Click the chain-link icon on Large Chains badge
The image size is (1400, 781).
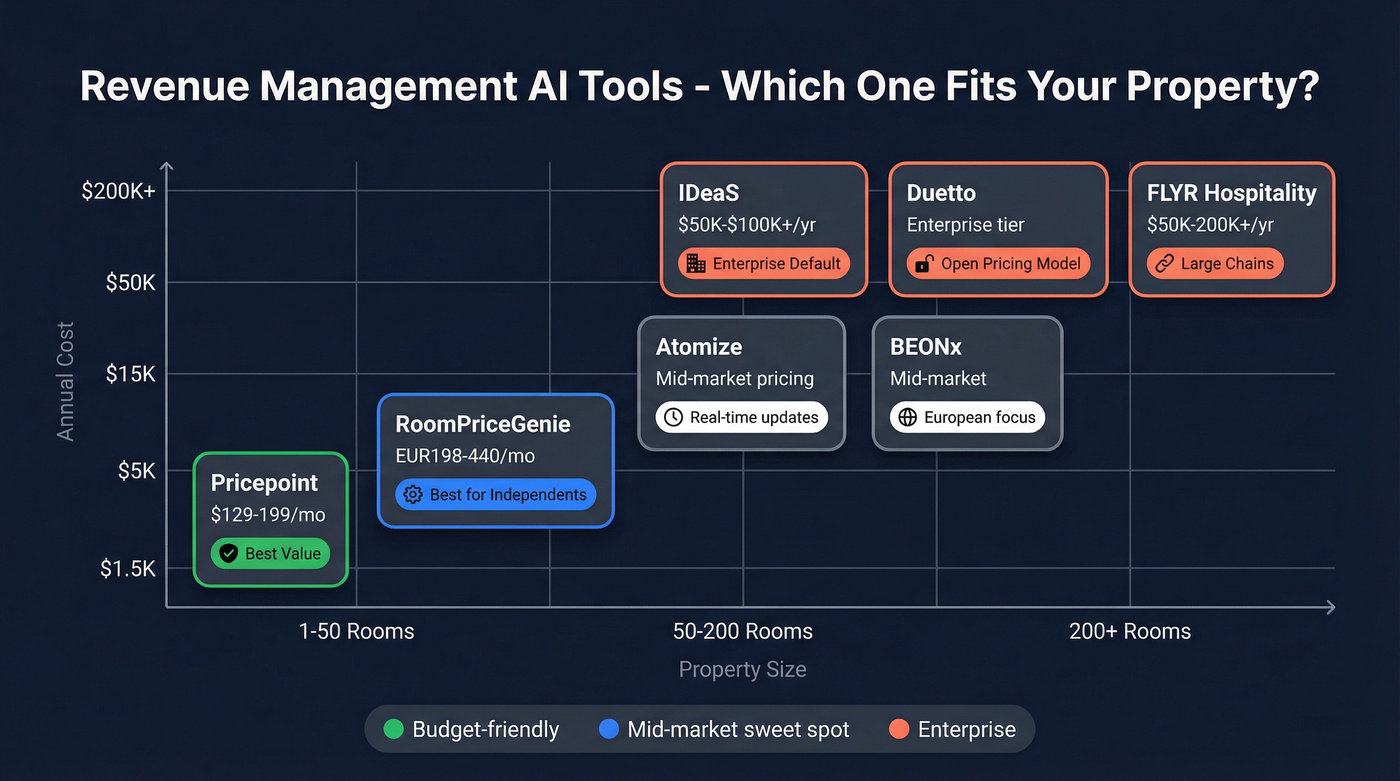pyautogui.click(x=1166, y=263)
